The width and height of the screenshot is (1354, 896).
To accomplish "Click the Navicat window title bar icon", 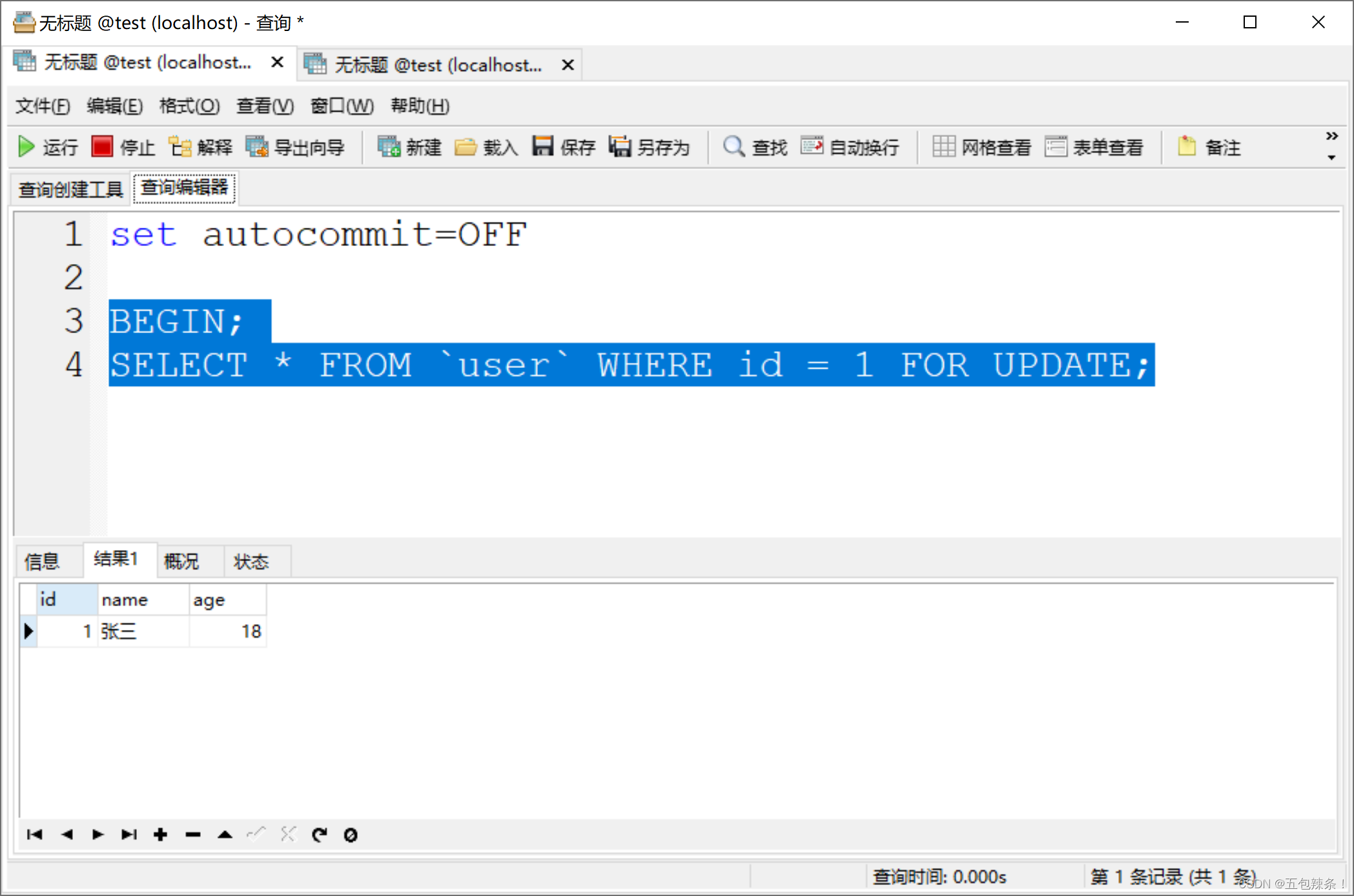I will pyautogui.click(x=24, y=23).
